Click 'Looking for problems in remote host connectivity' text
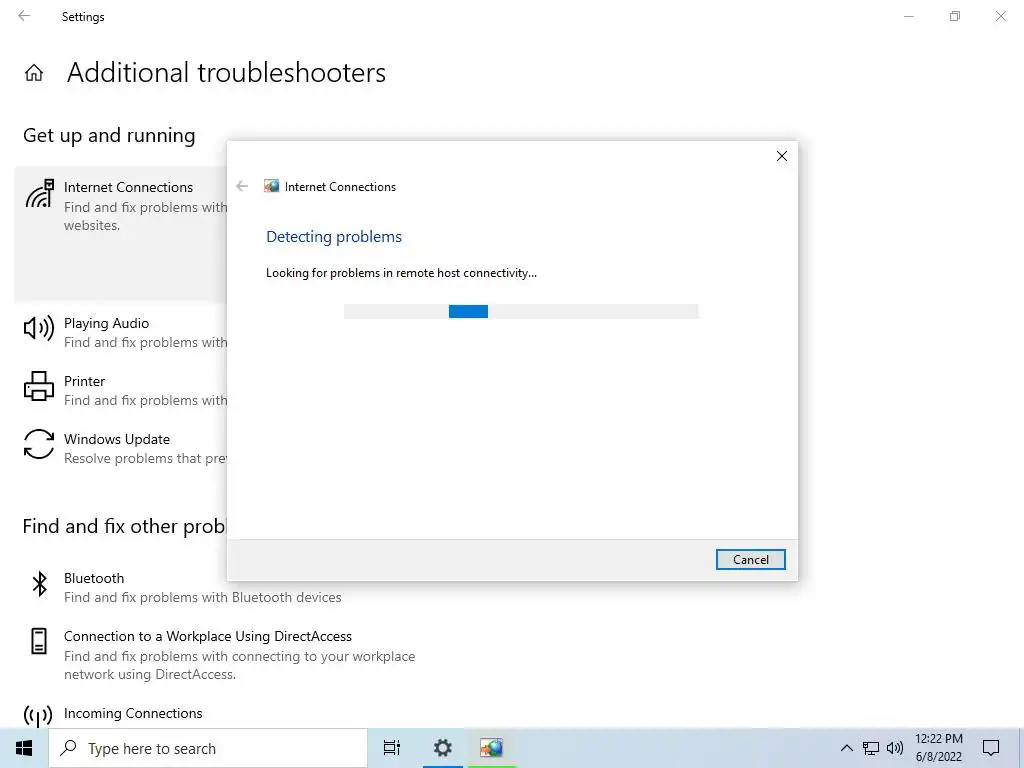Image resolution: width=1024 pixels, height=768 pixels. click(401, 273)
